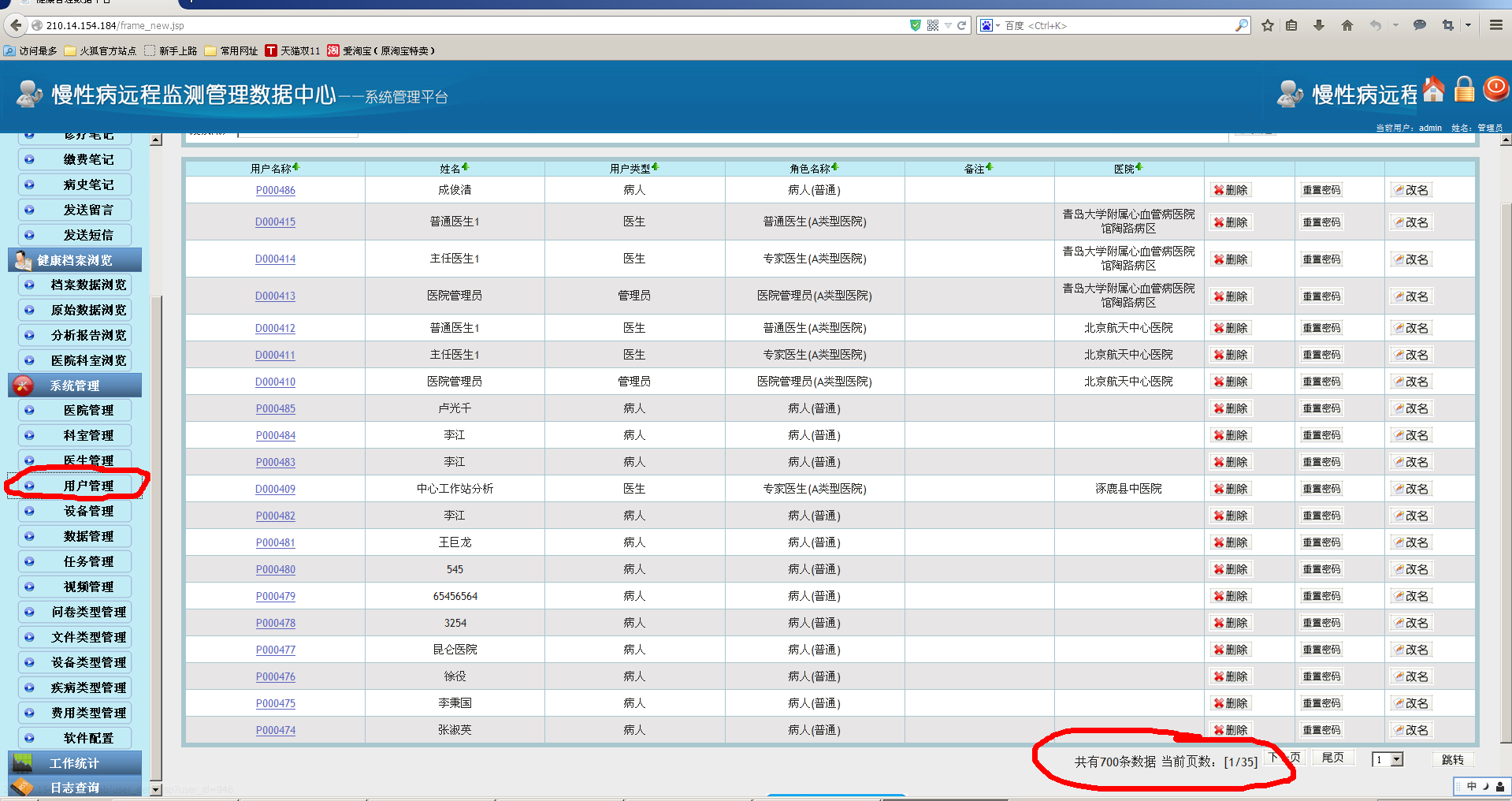Sort by 用户类型 column arrow
The image size is (1512, 801).
click(x=655, y=167)
